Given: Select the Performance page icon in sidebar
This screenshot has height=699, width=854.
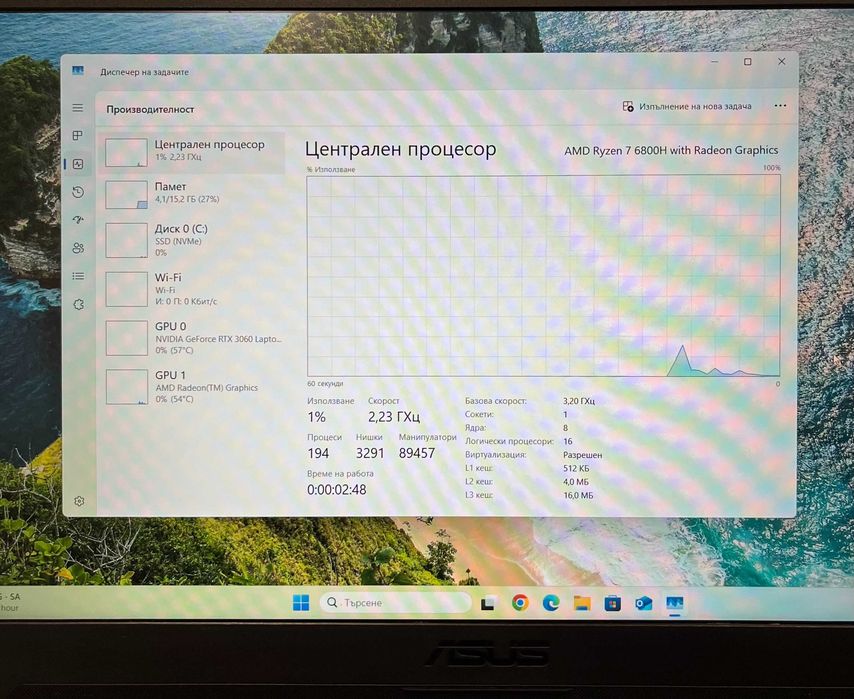Looking at the screenshot, I should click(78, 164).
